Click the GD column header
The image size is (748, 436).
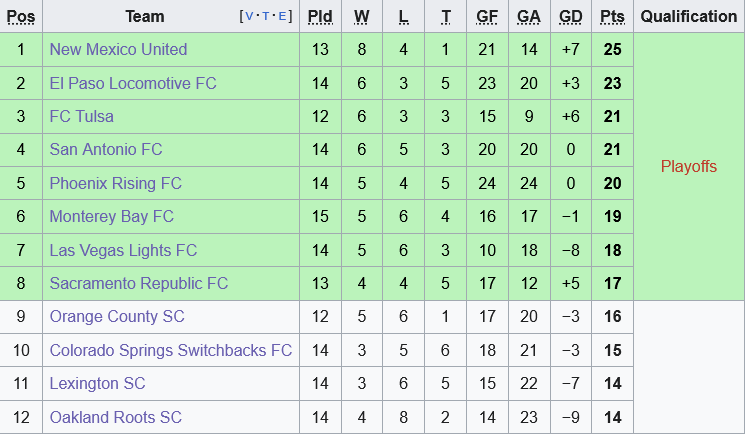pyautogui.click(x=571, y=17)
